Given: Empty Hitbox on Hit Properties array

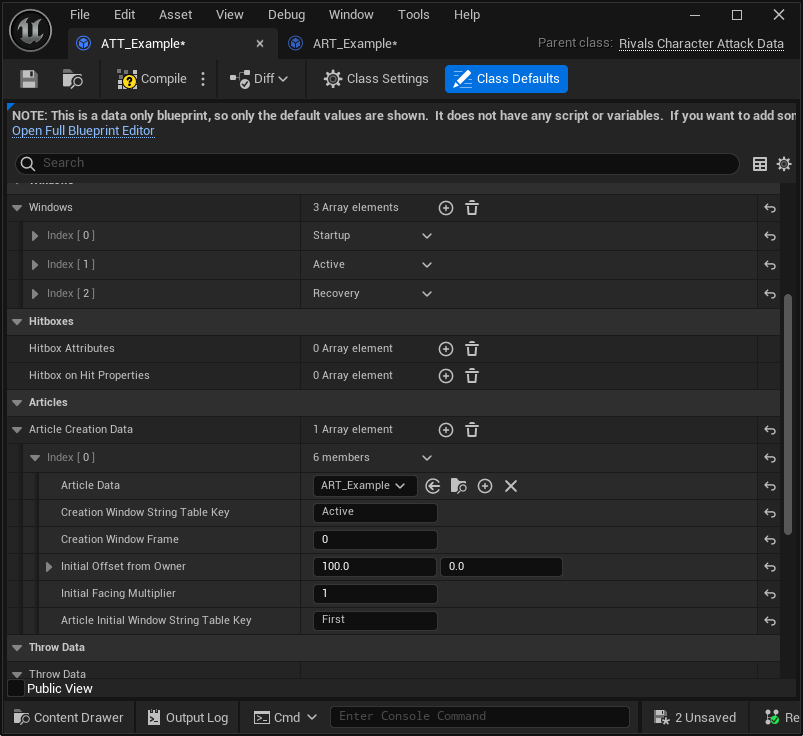Looking at the screenshot, I should [472, 376].
